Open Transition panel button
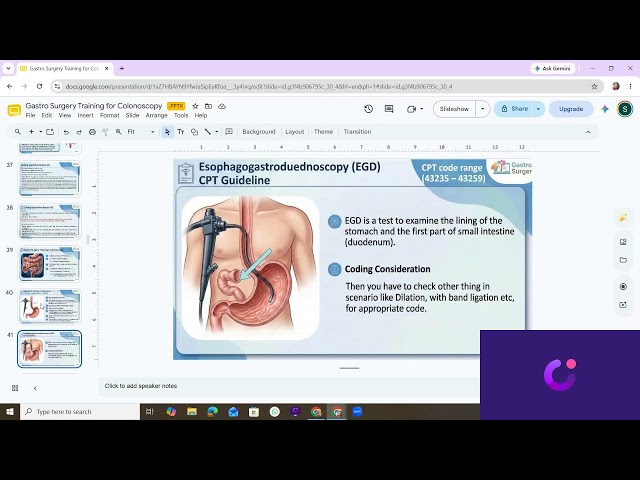The height and width of the screenshot is (480, 640). (358, 132)
